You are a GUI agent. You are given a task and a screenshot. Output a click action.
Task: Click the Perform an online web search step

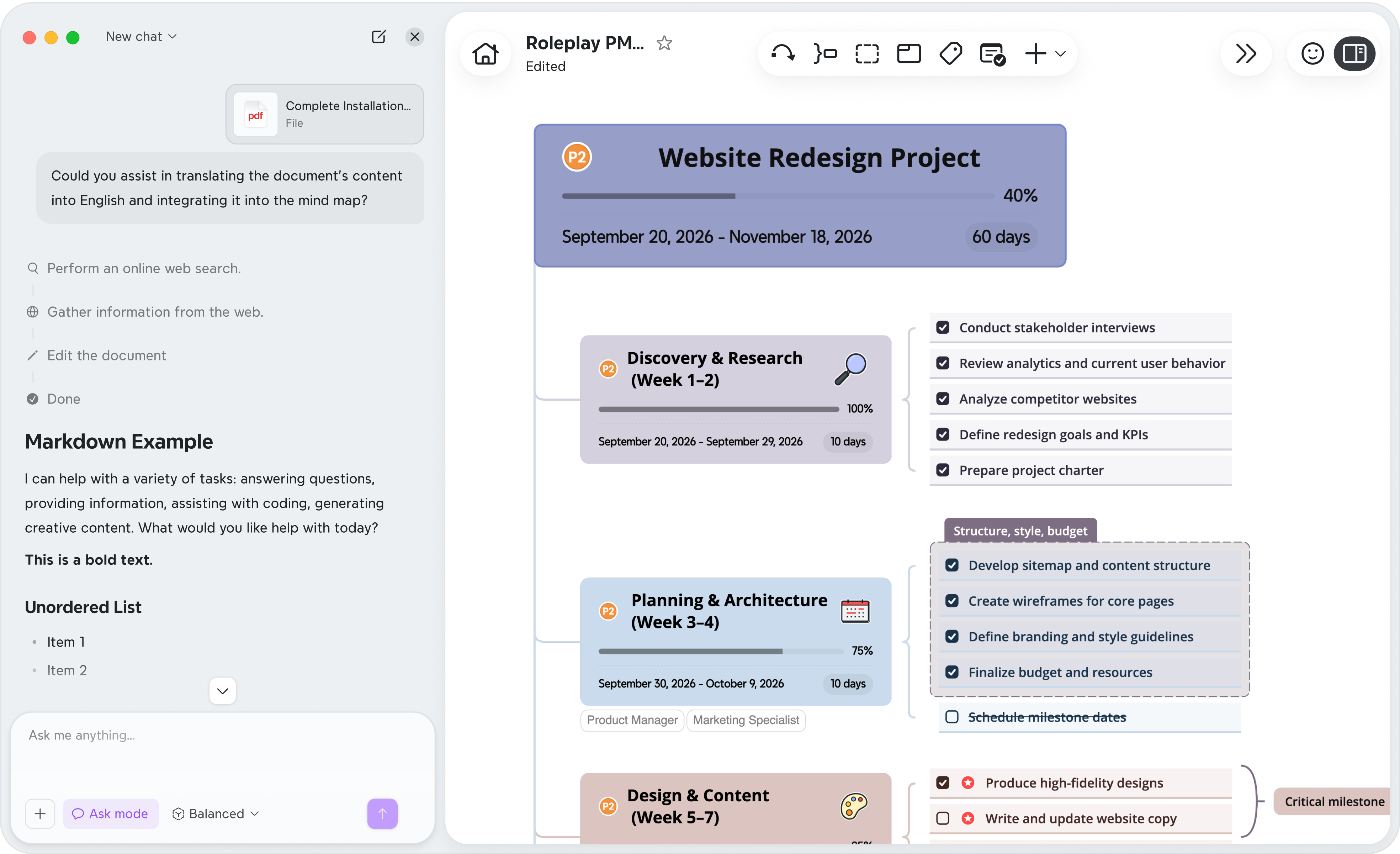(144, 268)
